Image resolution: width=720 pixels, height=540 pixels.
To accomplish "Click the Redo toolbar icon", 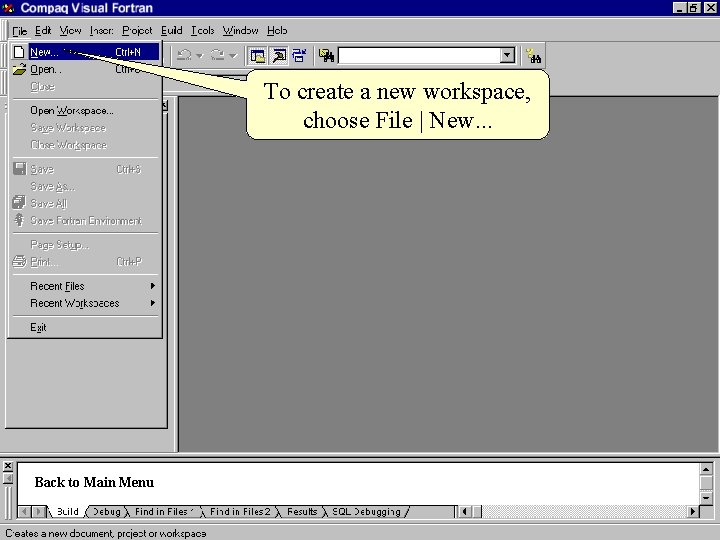I will point(217,56).
